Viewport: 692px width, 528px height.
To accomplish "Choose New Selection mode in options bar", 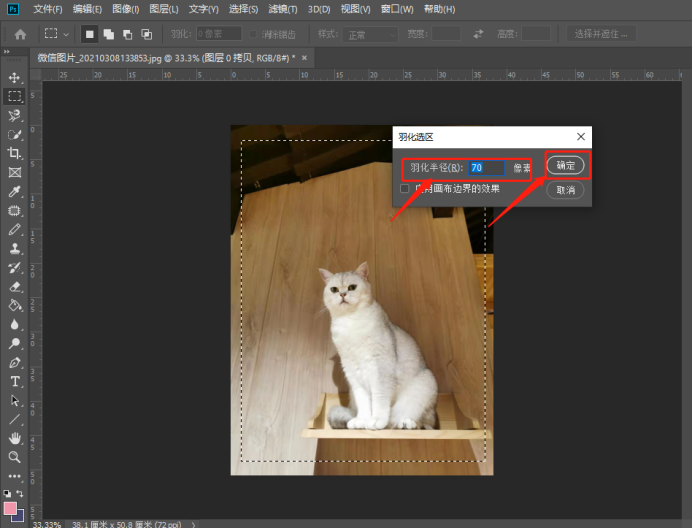I will point(90,34).
